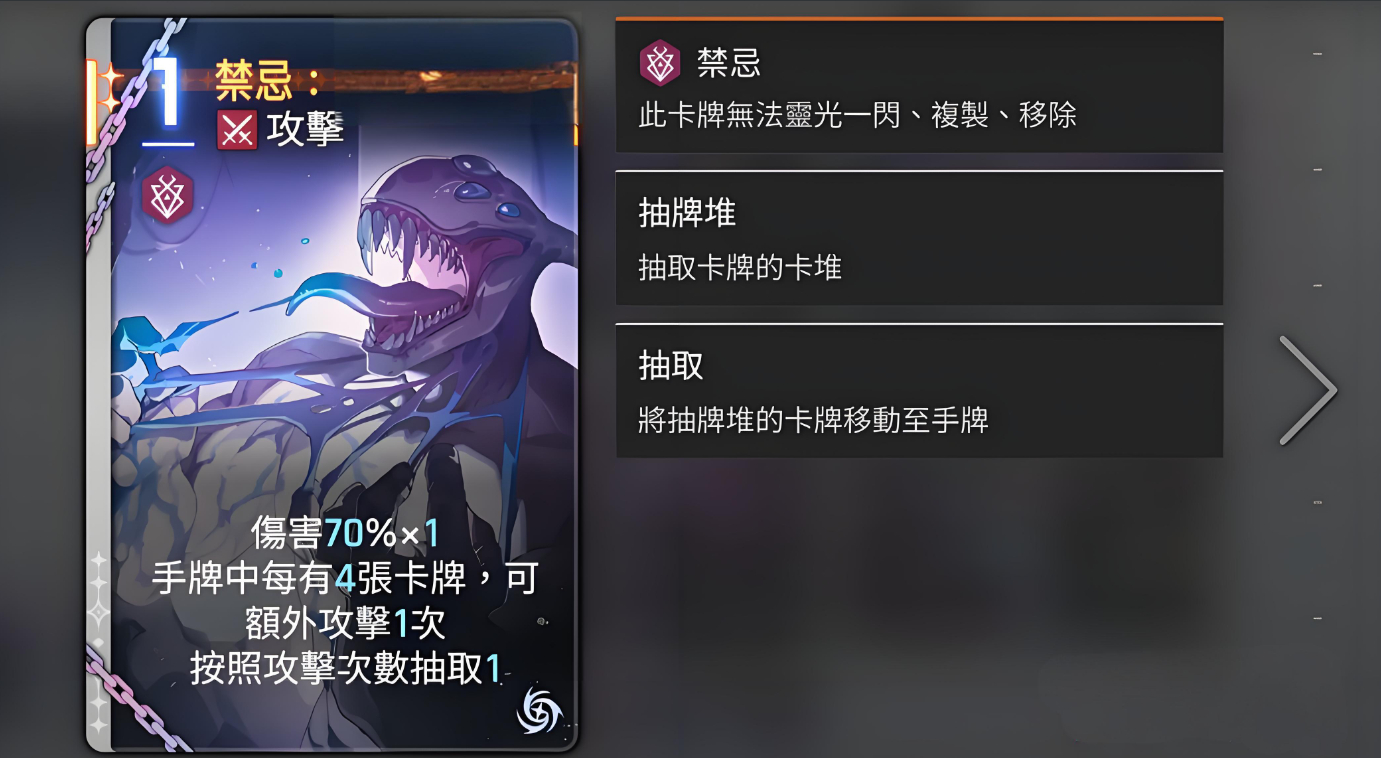
Task: Open the 禁忌 keyword description panel
Action: point(919,86)
